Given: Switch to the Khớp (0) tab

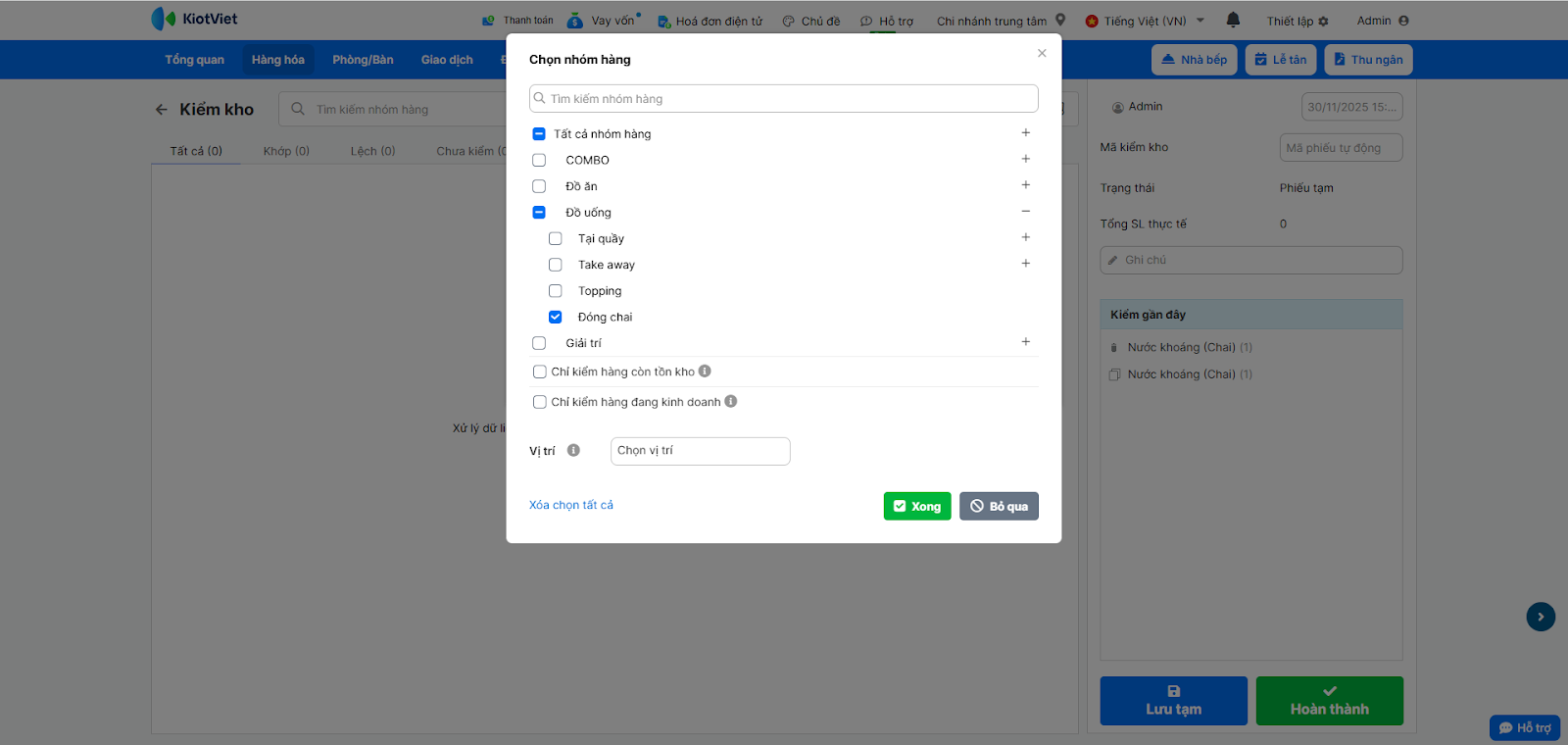Looking at the screenshot, I should click(x=286, y=151).
